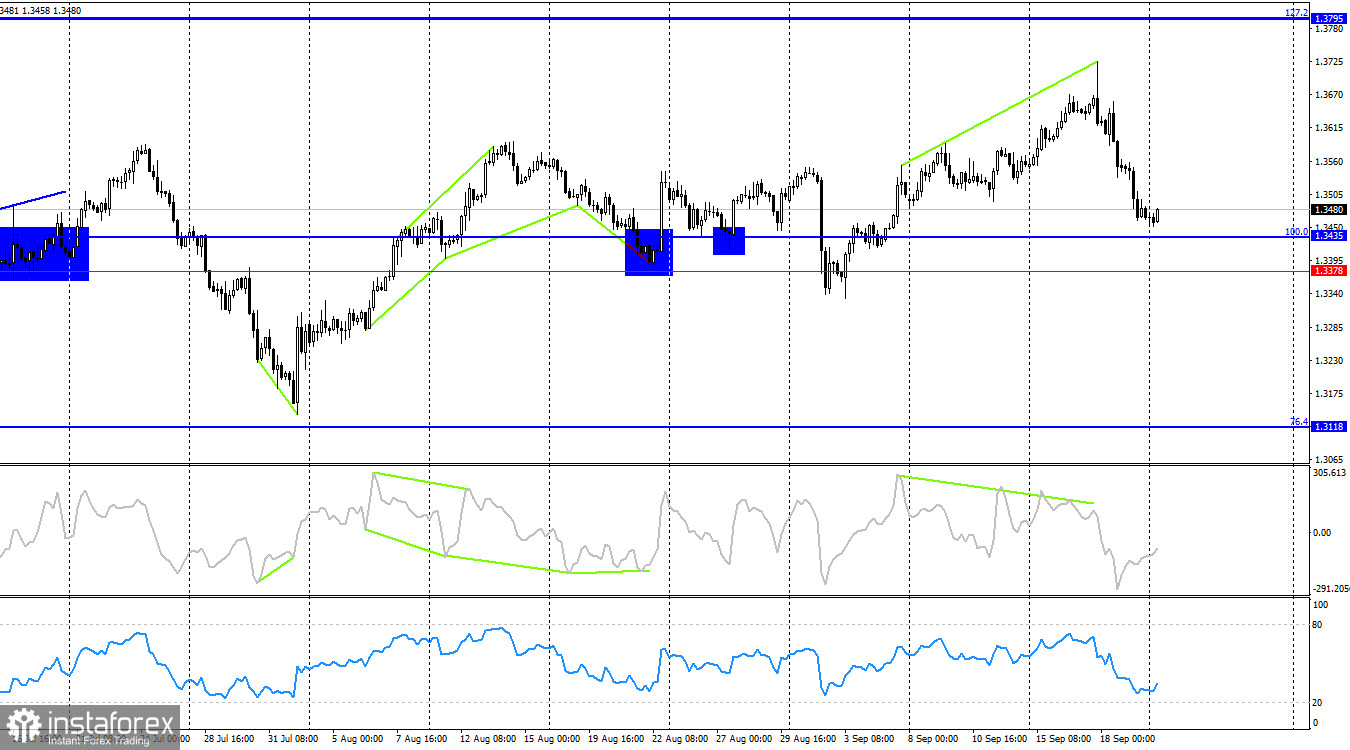Click the 22 Aug 08:00 time label
The width and height of the screenshot is (1350, 750).
point(678,740)
